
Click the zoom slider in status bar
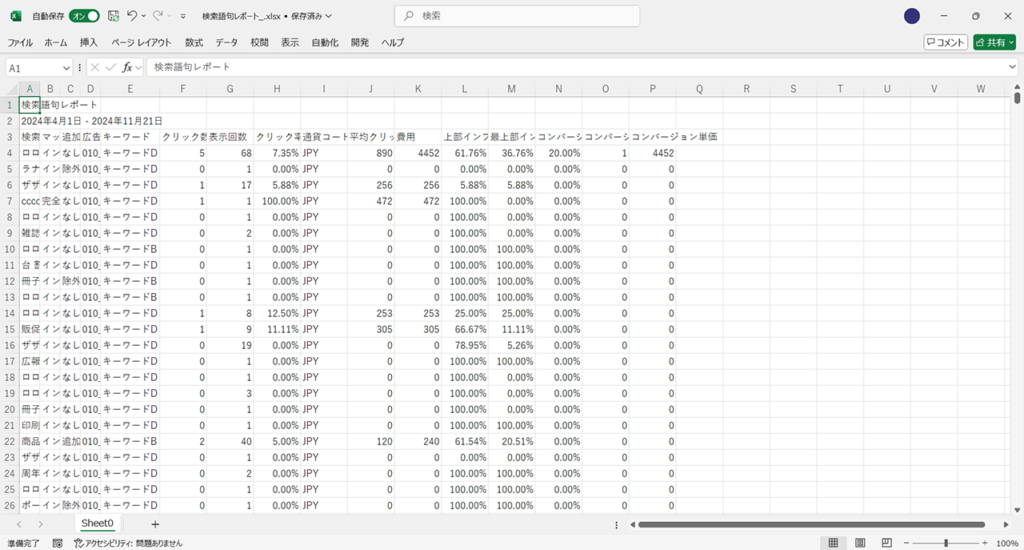[946, 543]
